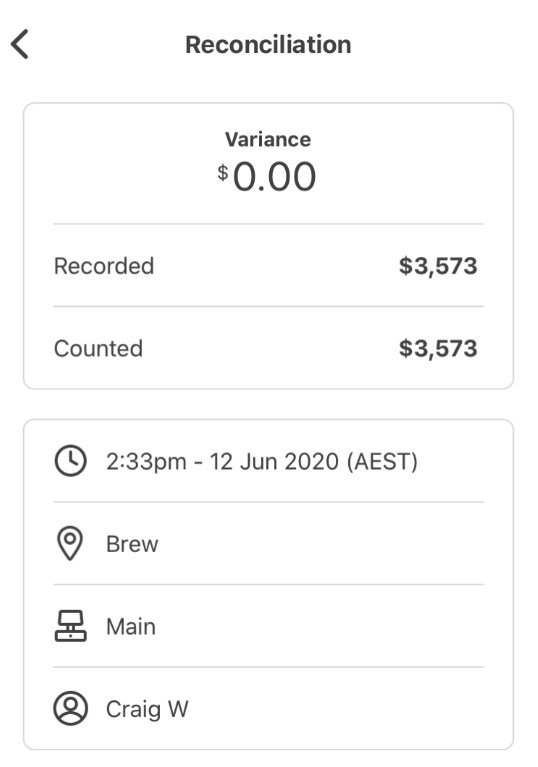This screenshot has width=538, height=767.
Task: Select the Reconciliation page title
Action: 268,45
